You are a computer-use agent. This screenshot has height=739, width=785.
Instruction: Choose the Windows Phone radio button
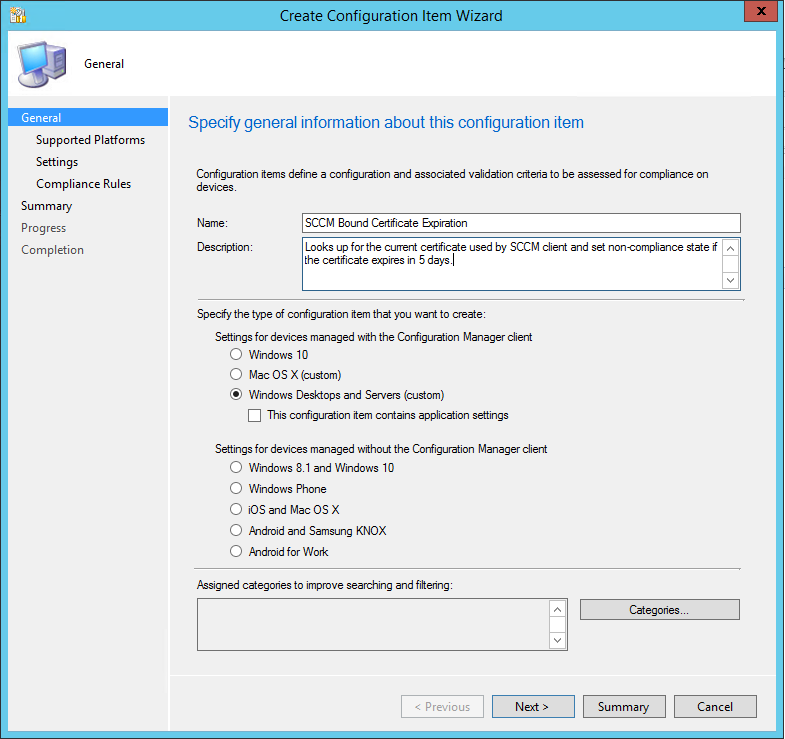(236, 488)
